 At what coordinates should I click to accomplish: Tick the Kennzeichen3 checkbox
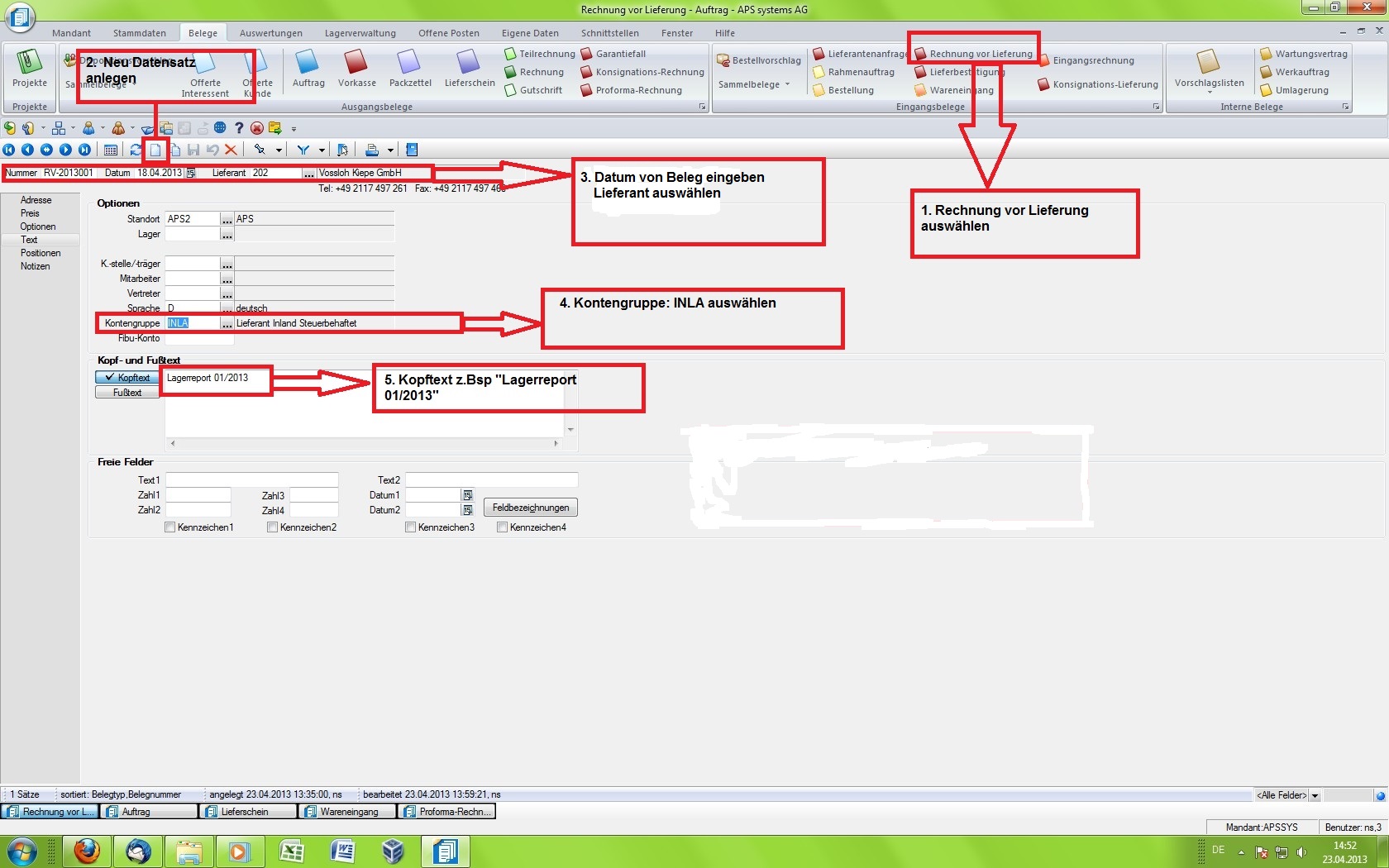tap(411, 527)
